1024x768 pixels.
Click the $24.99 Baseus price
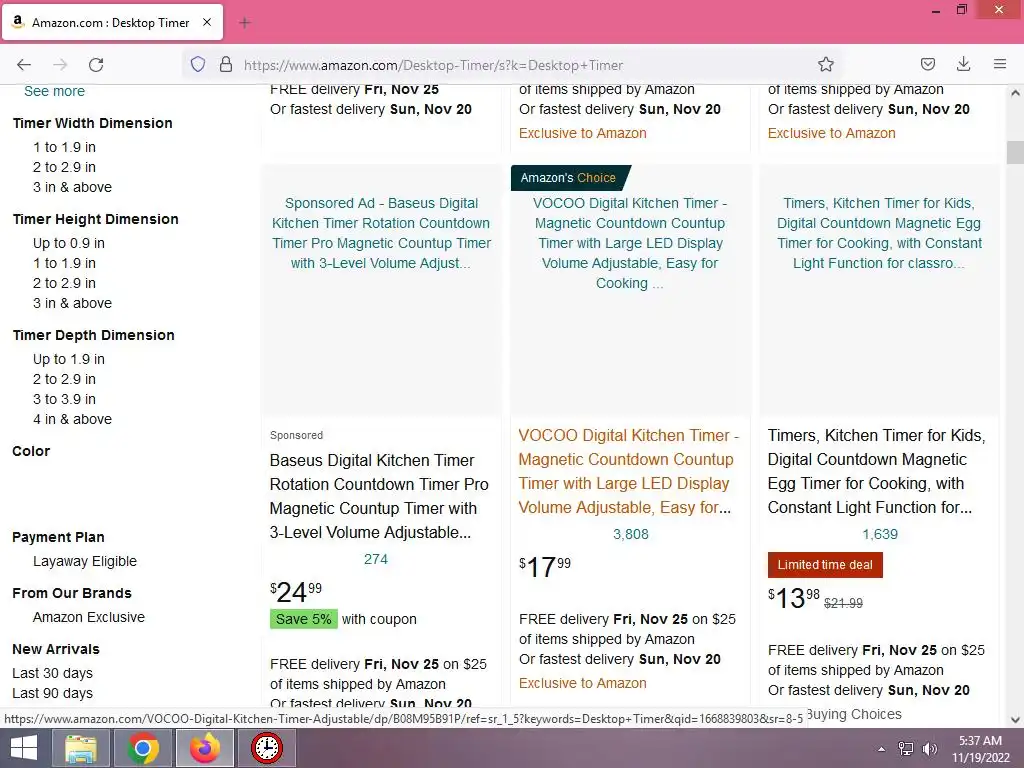click(296, 592)
